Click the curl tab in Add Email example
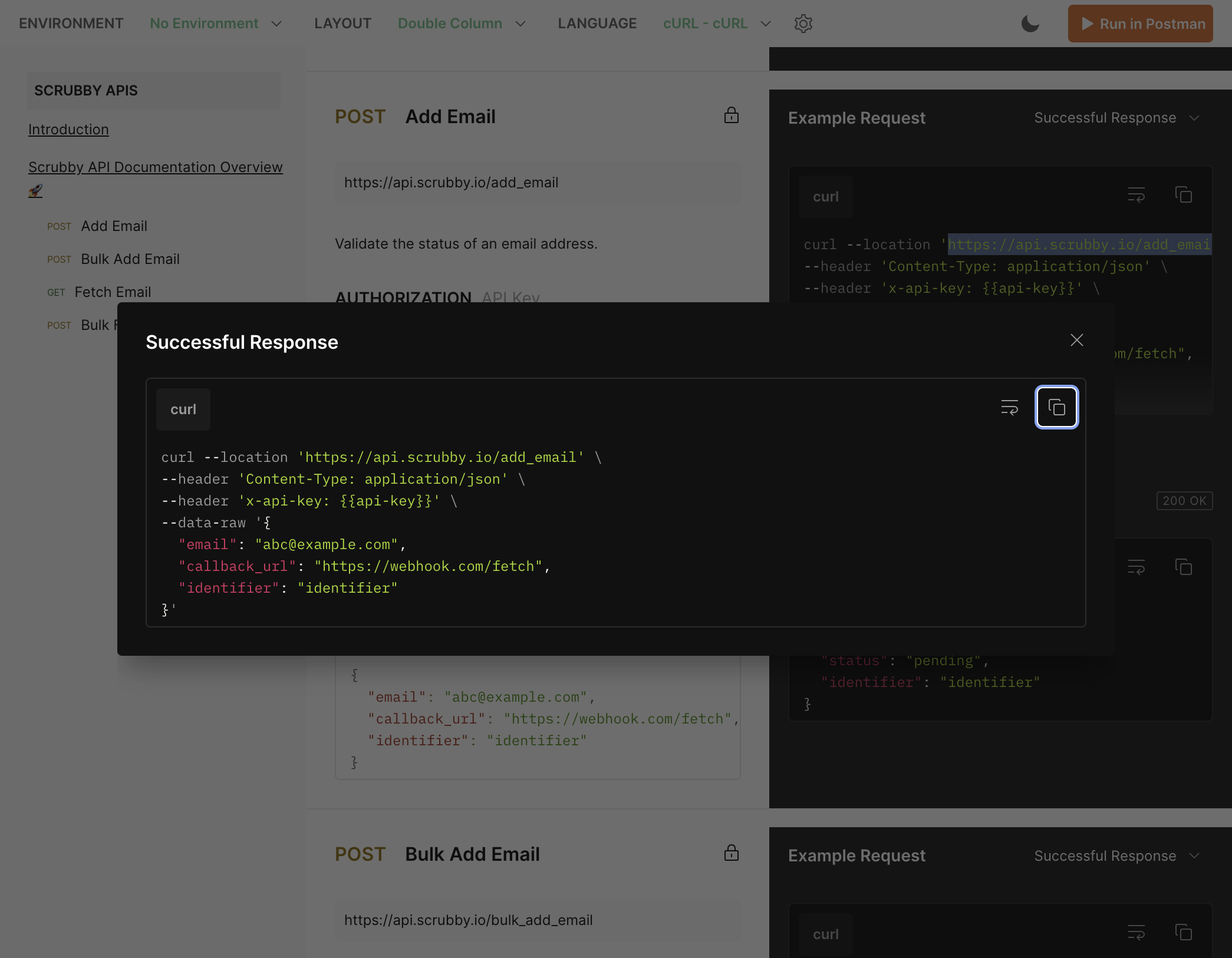Viewport: 1232px width, 958px height. (x=826, y=197)
